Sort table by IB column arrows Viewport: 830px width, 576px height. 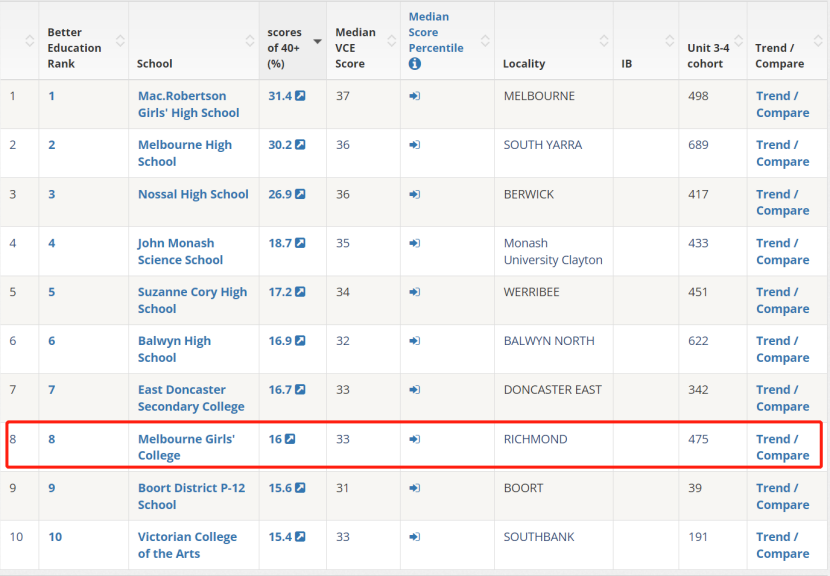pyautogui.click(x=670, y=41)
